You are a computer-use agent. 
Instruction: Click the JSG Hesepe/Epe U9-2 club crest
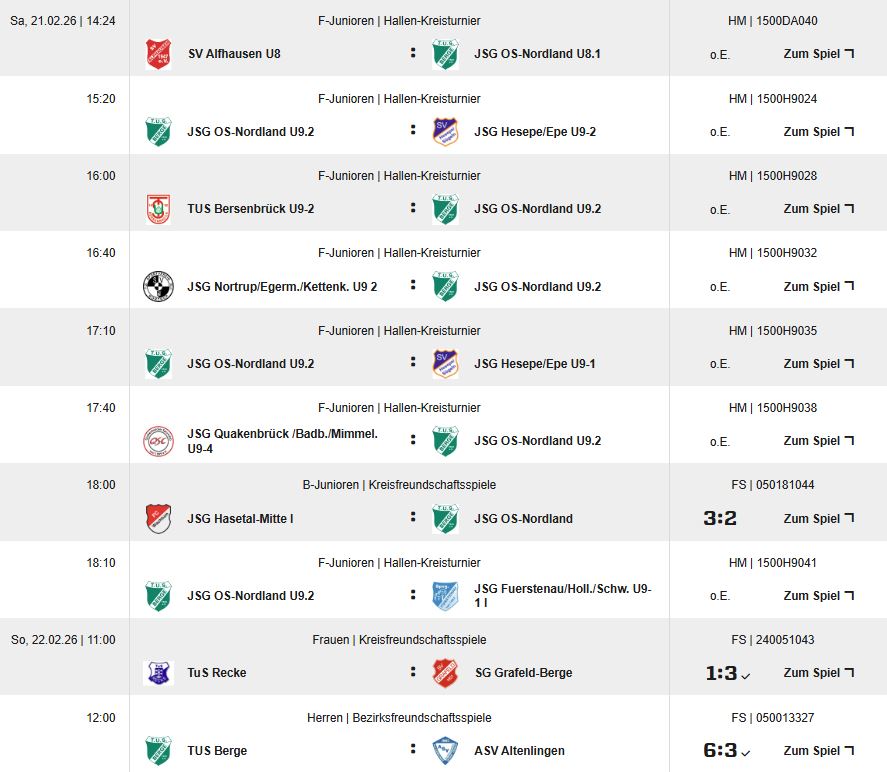click(445, 132)
